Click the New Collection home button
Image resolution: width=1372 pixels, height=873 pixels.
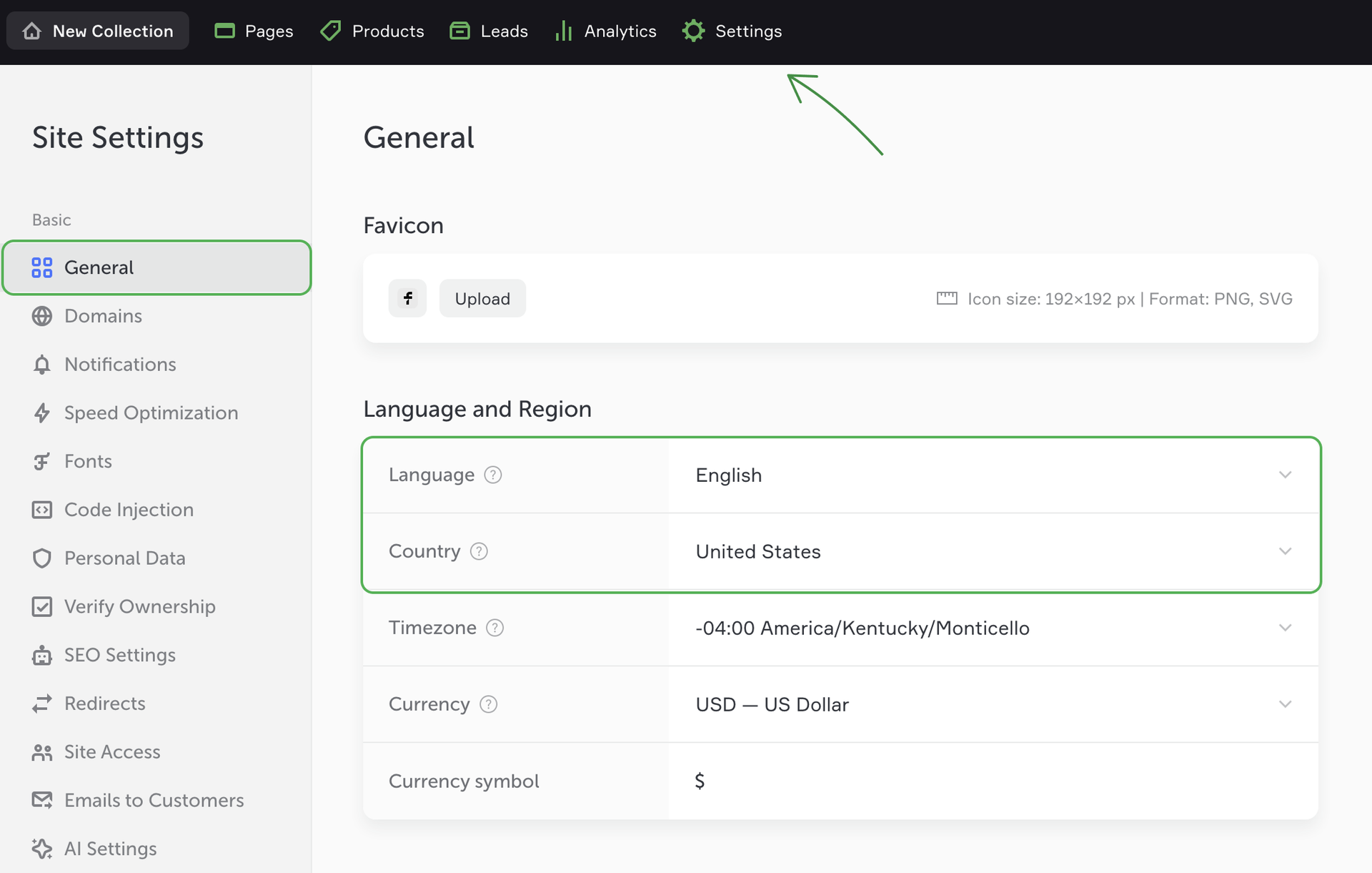point(98,31)
